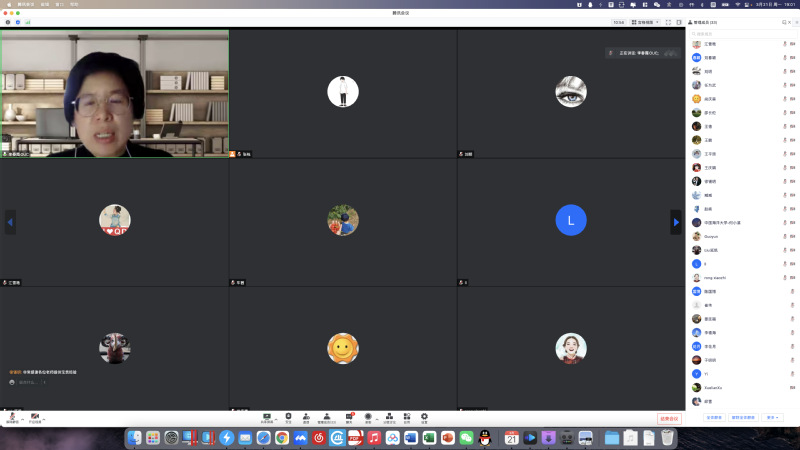Image resolution: width=800 pixels, height=450 pixels.
Task: Open the chat icon with red badge
Action: click(349, 416)
